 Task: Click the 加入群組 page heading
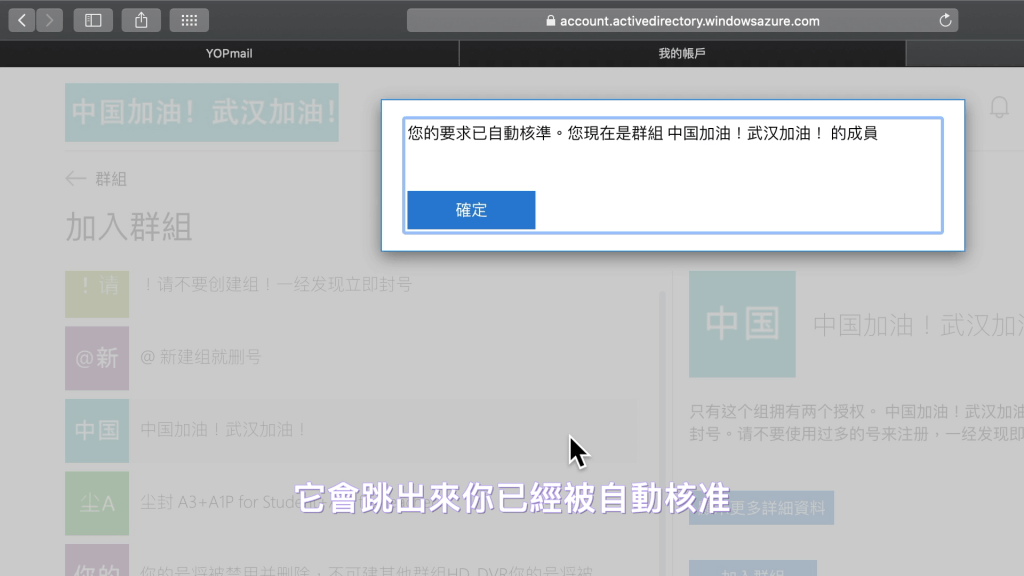129,227
